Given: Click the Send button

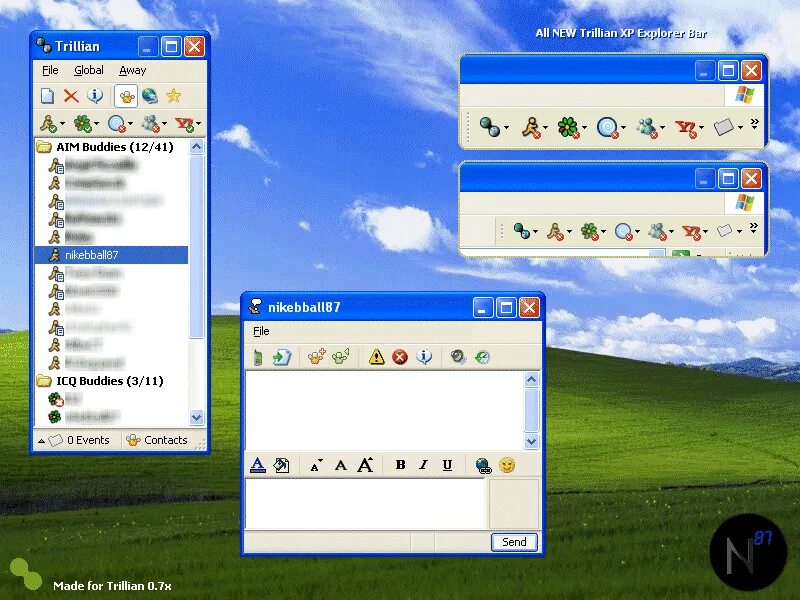Looking at the screenshot, I should [514, 542].
